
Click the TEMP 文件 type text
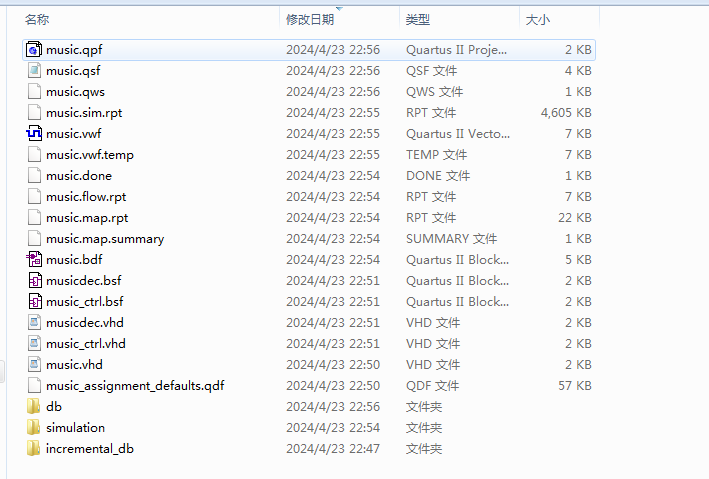pos(436,155)
